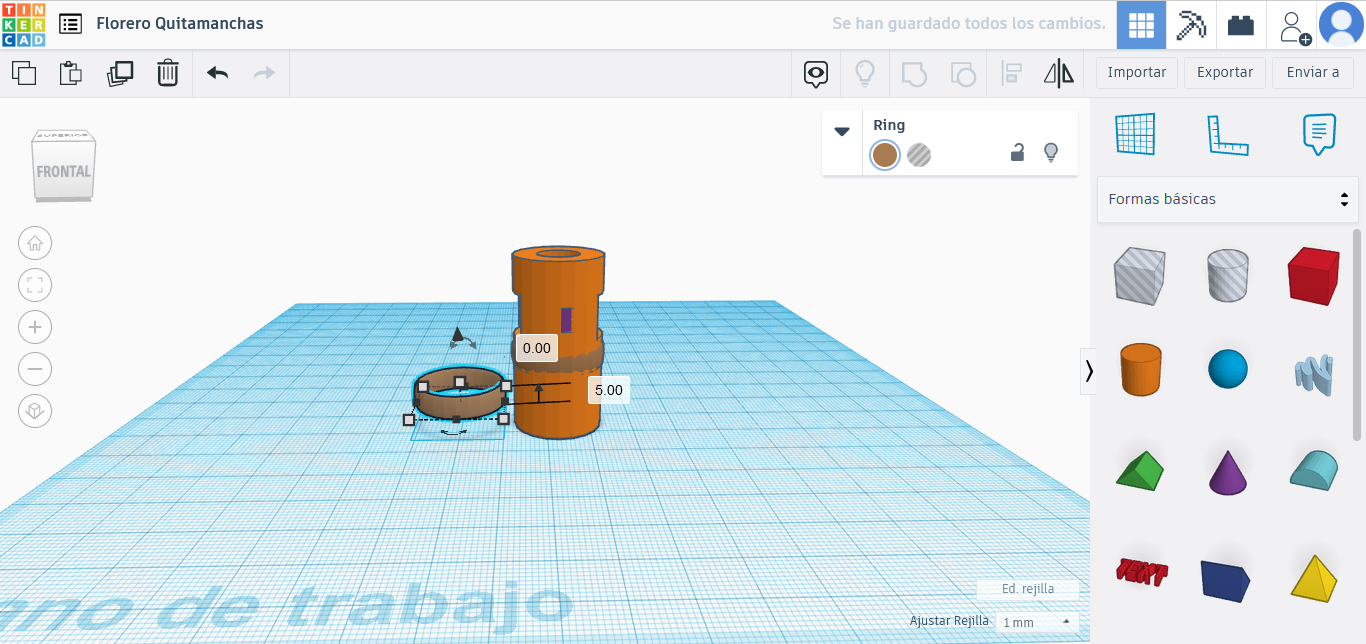
Task: Select the dark blue Wedge shape
Action: click(x=1227, y=579)
